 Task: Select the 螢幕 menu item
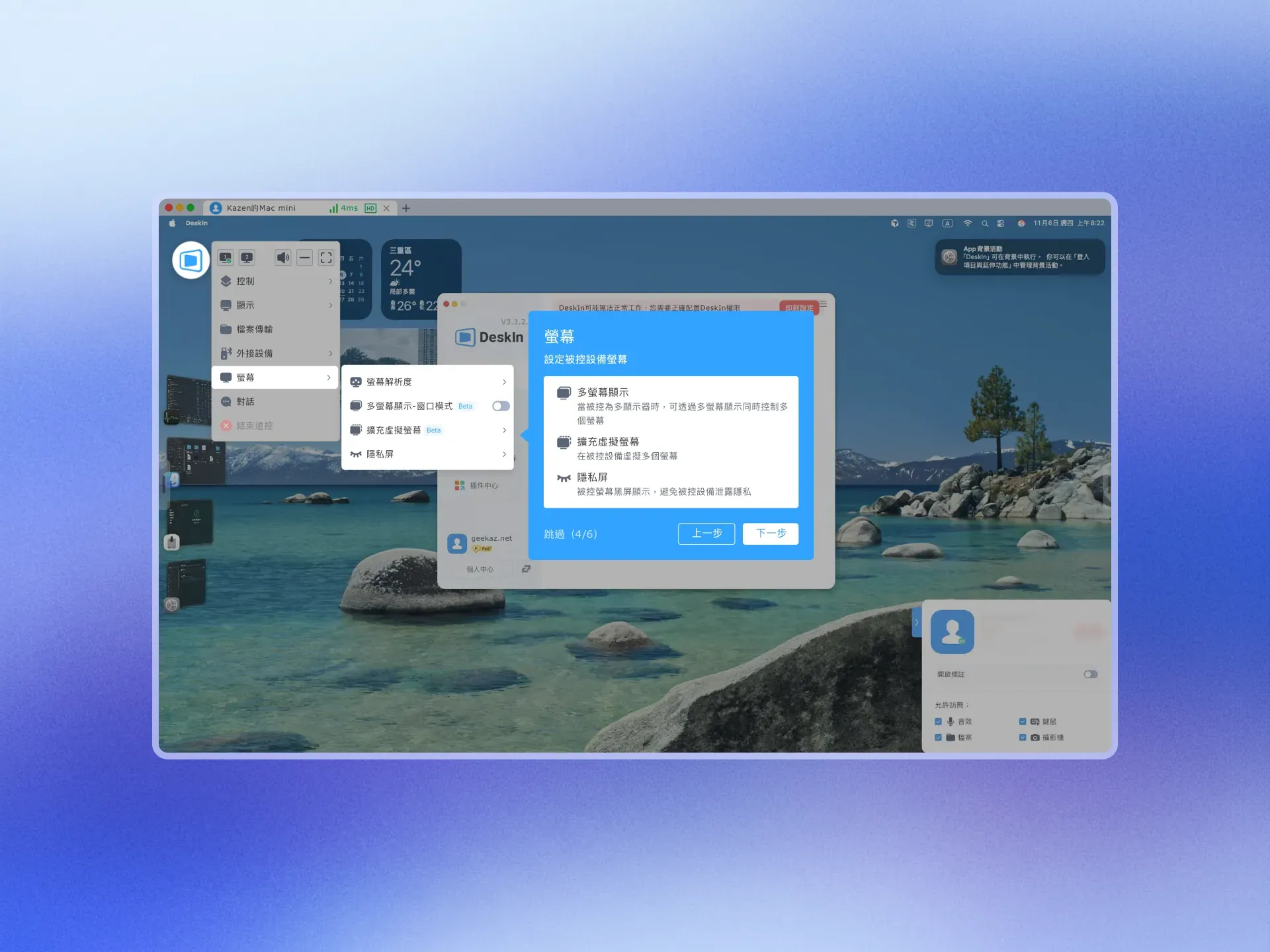(275, 377)
